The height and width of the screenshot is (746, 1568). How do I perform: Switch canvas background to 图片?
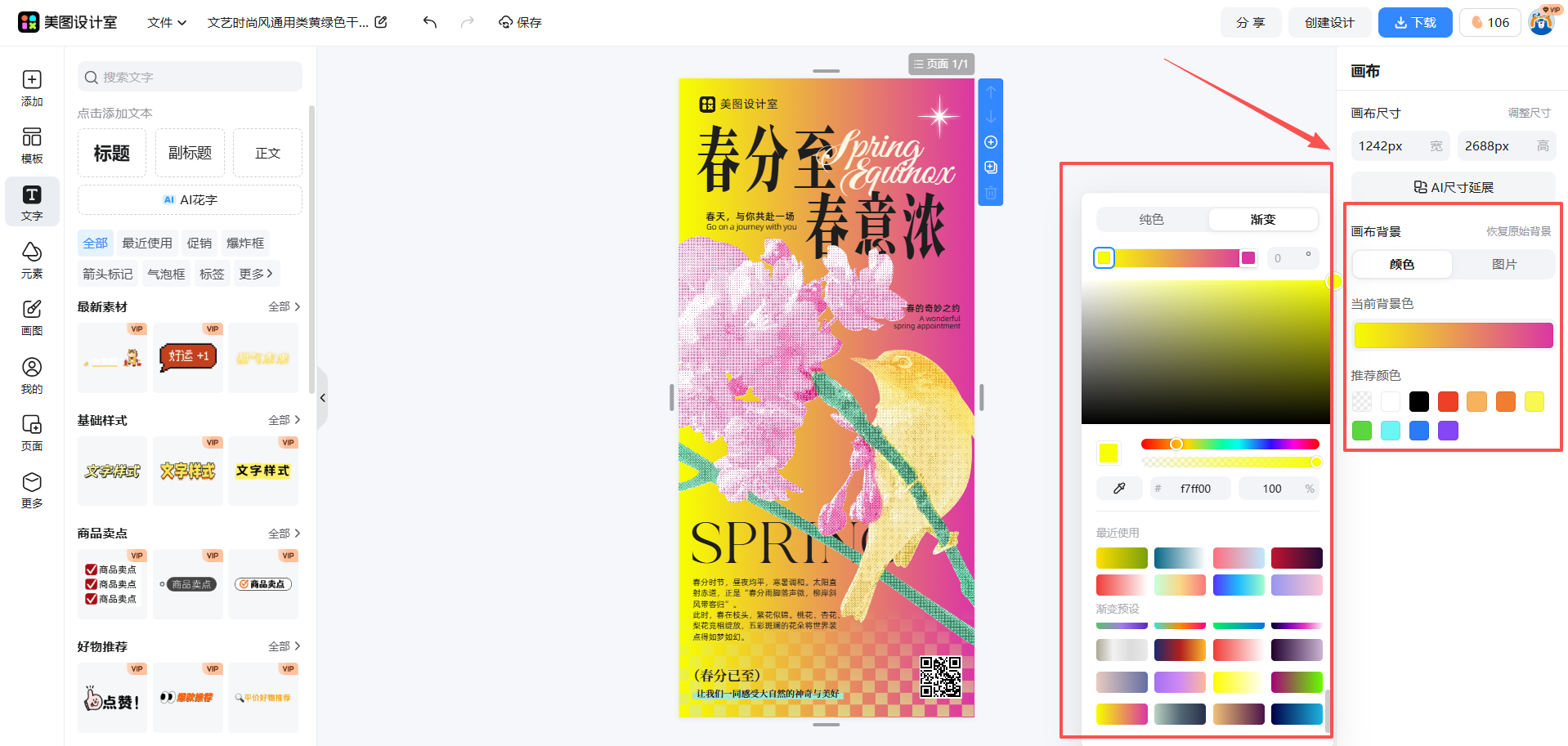tap(1503, 264)
